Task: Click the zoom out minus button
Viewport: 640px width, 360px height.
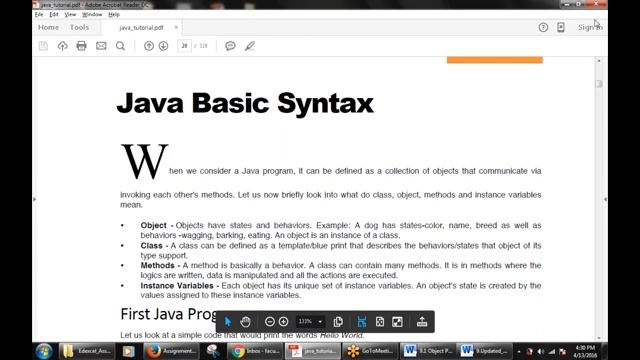Action: tap(269, 322)
